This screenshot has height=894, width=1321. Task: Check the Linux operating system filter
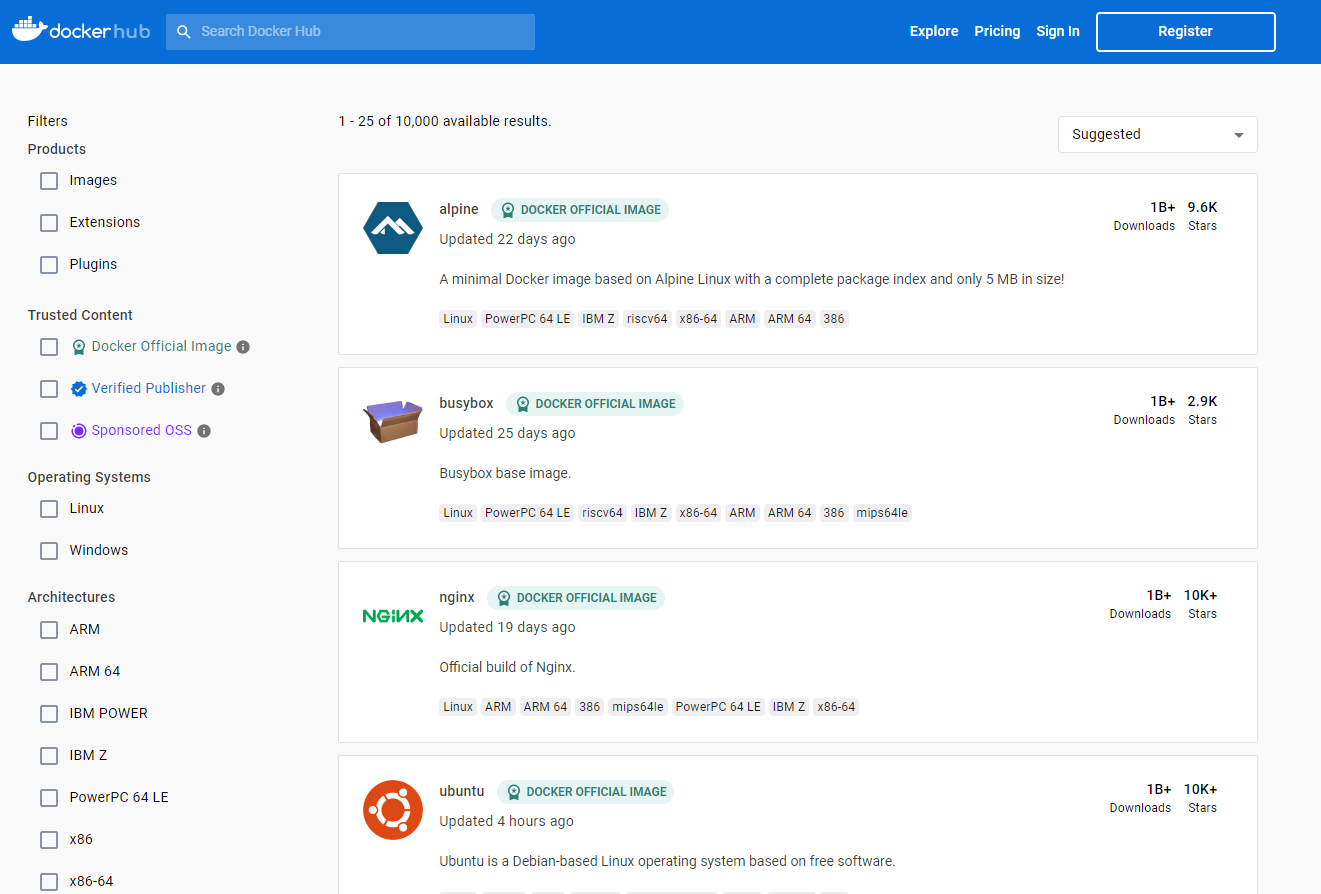[49, 509]
